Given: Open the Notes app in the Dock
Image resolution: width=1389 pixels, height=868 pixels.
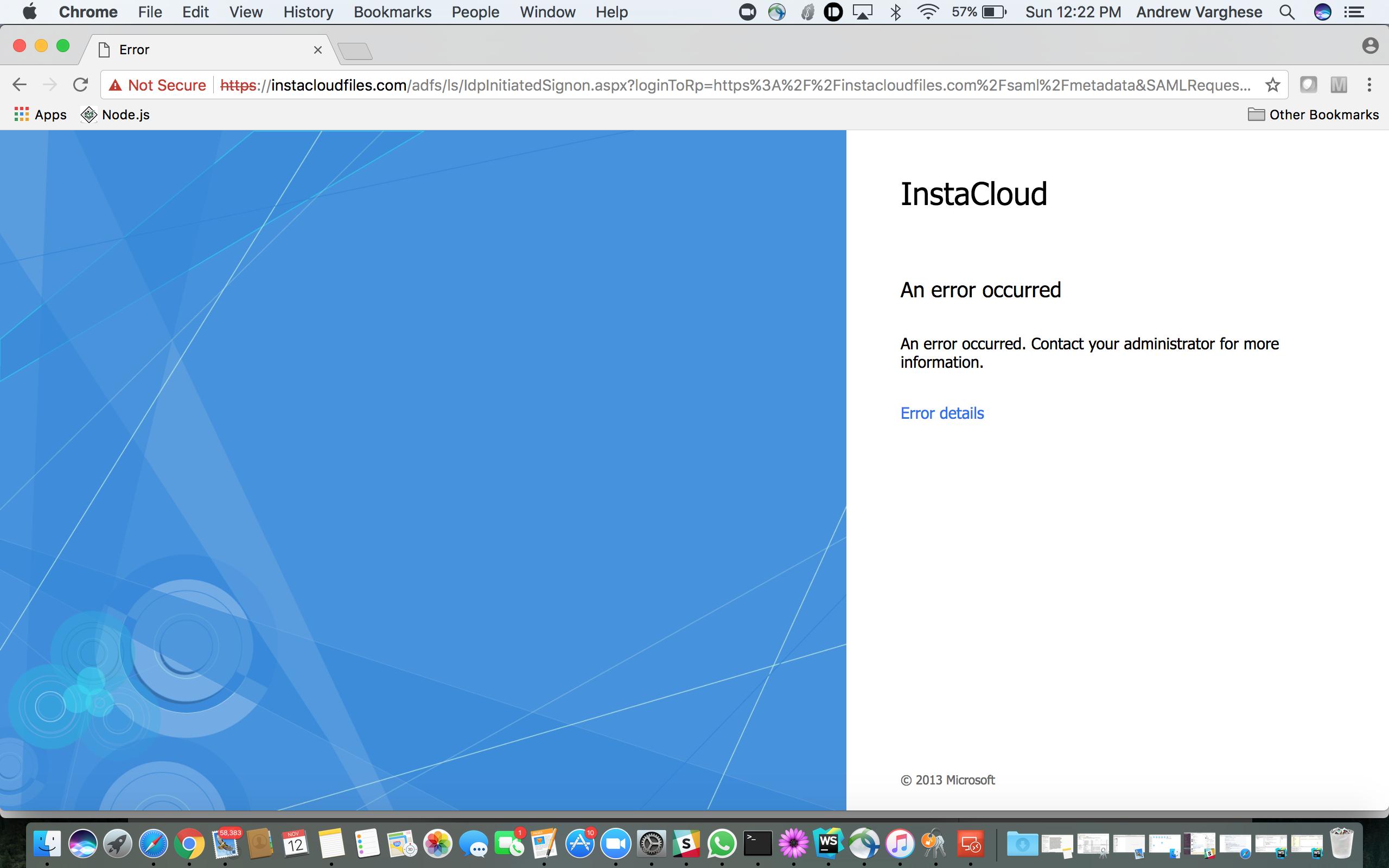Looking at the screenshot, I should [331, 844].
